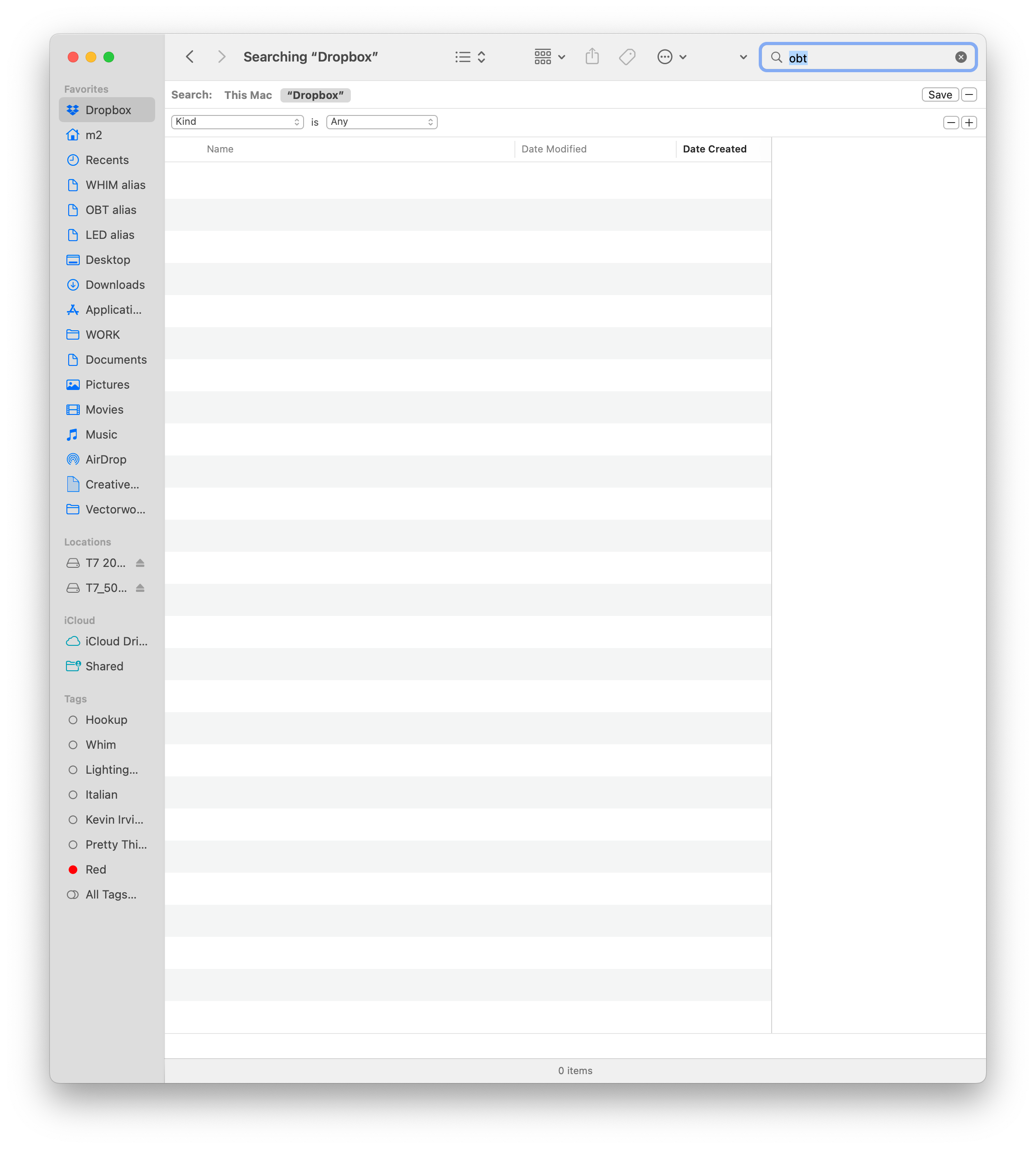Remove the Kind criteria row
This screenshot has width=1036, height=1149.
(950, 123)
